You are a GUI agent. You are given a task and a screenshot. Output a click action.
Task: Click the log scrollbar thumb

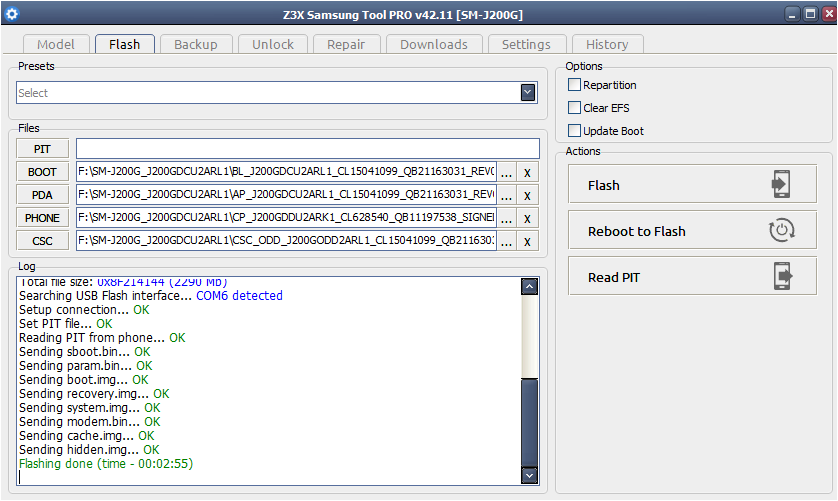[529, 422]
